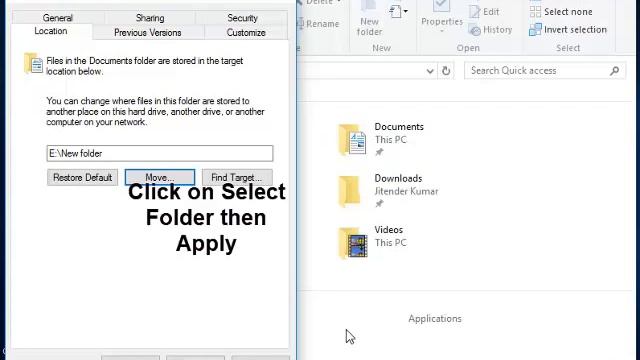
Task: Click the Restore Default button
Action: [x=82, y=178]
